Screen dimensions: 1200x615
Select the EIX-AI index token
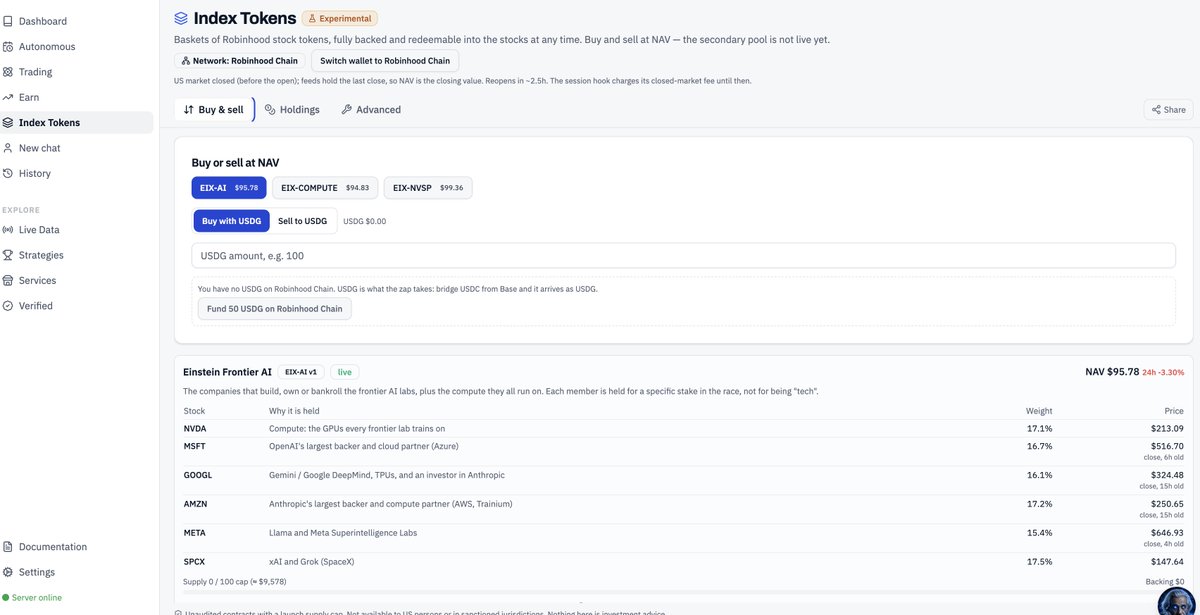tap(229, 188)
